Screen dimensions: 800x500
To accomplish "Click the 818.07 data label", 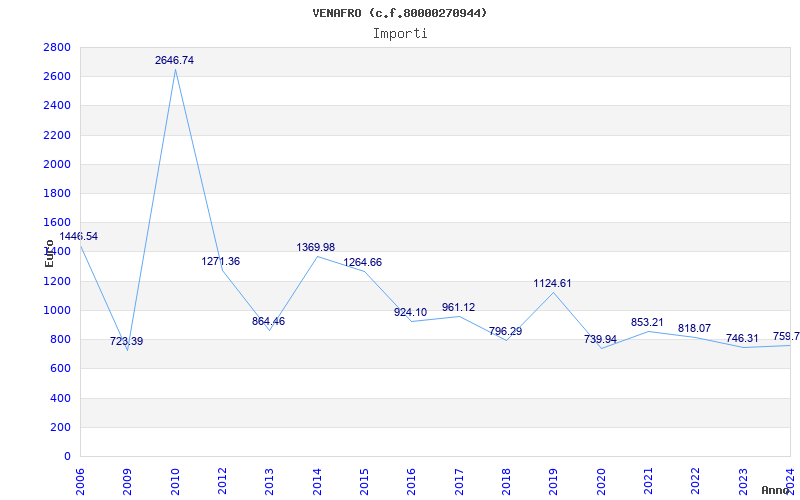I will 694,328.
